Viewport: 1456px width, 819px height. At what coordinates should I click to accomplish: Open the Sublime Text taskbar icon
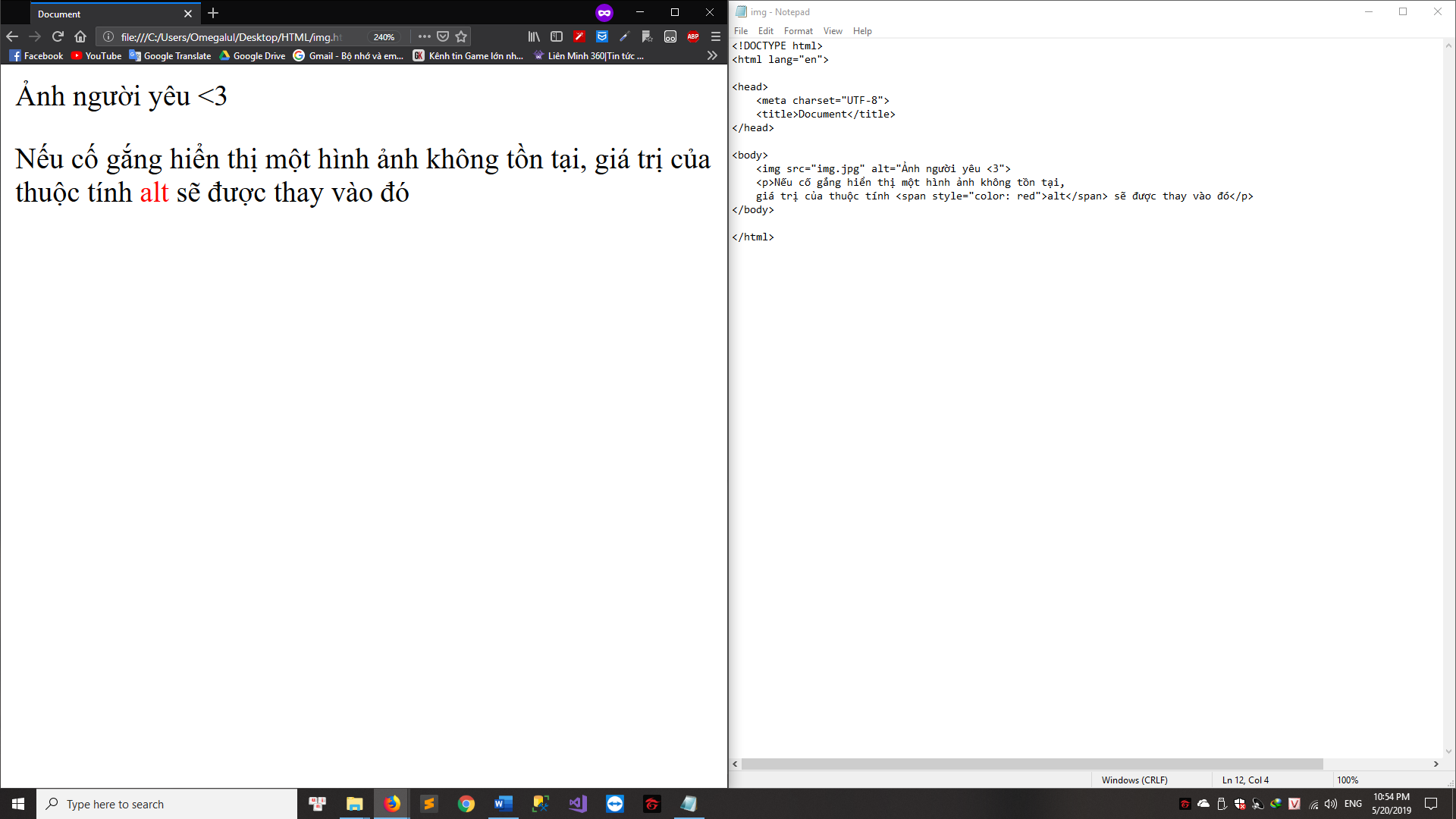pyautogui.click(x=428, y=804)
